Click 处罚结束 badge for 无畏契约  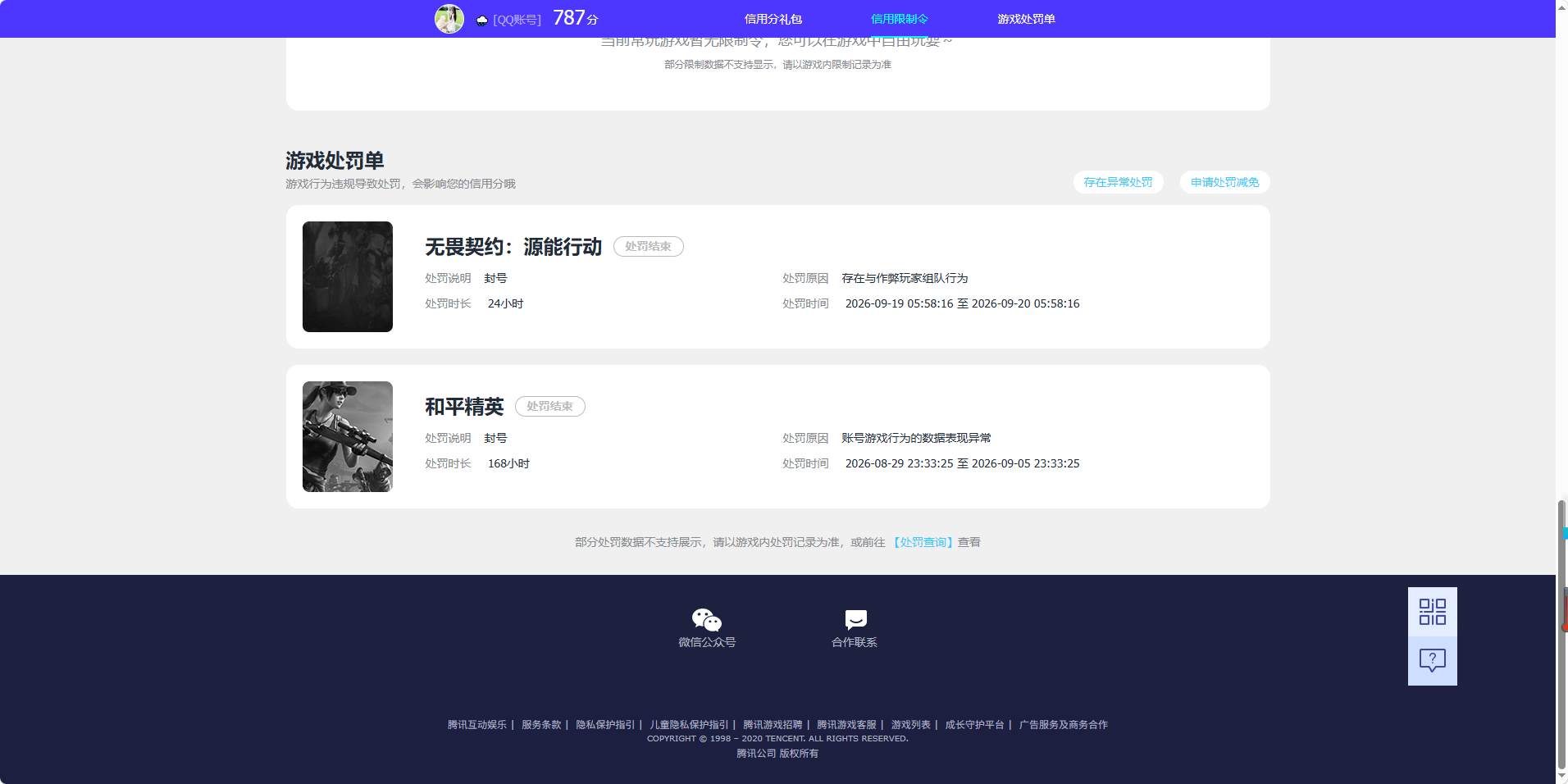(649, 246)
